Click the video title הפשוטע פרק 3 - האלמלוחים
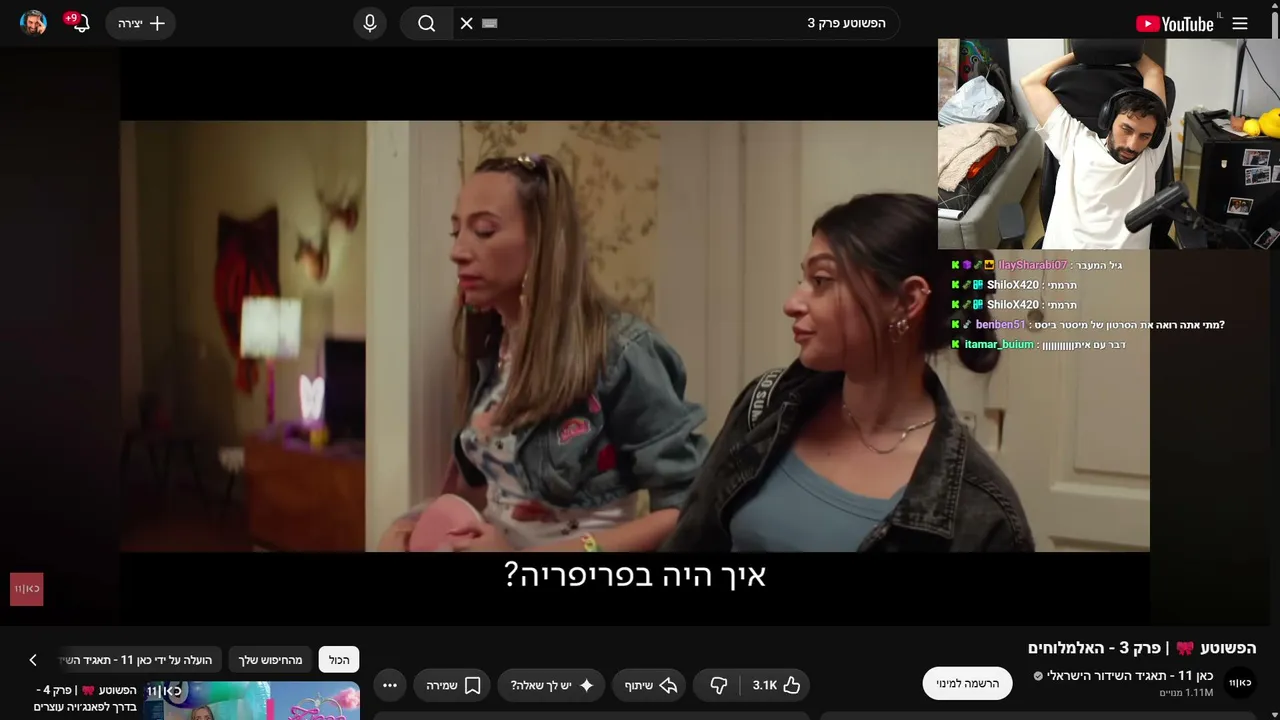 1142,648
